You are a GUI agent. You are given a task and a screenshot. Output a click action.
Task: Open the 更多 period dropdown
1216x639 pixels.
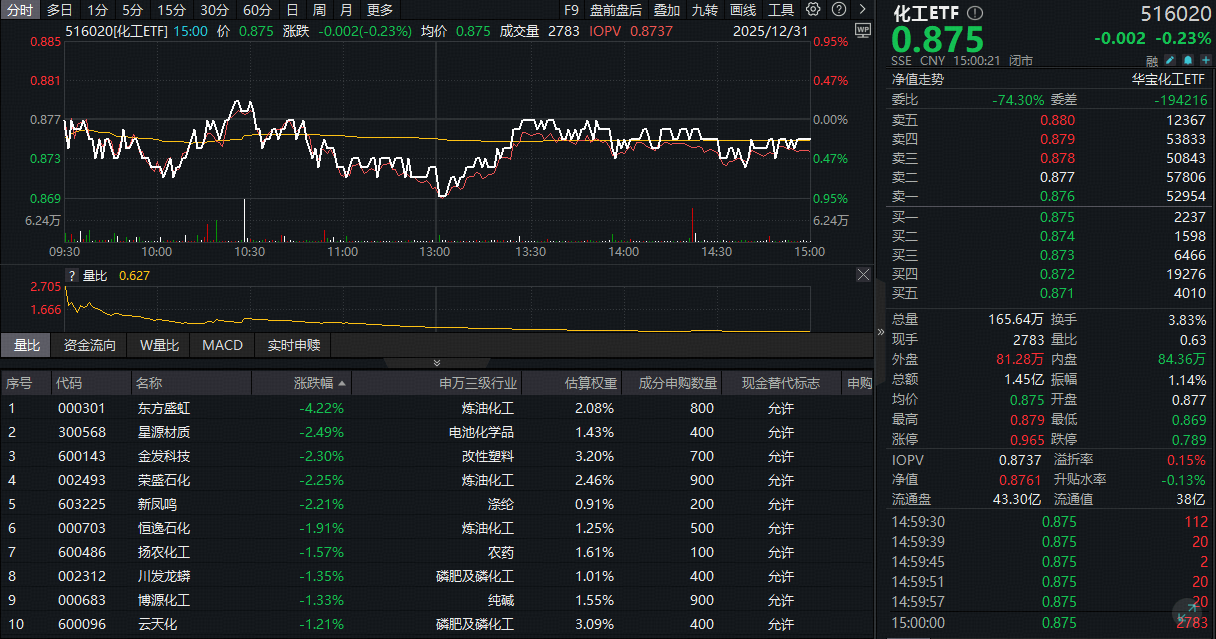point(380,10)
